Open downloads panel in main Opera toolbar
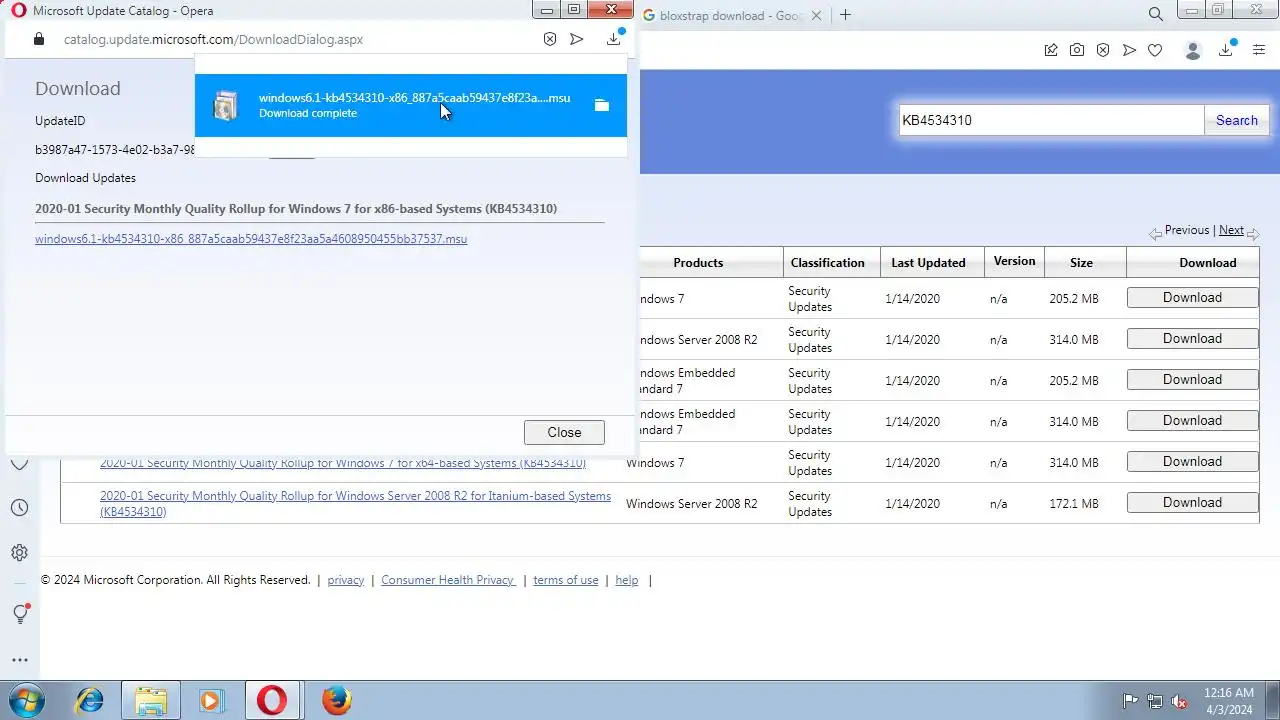The image size is (1280, 720). (1226, 50)
